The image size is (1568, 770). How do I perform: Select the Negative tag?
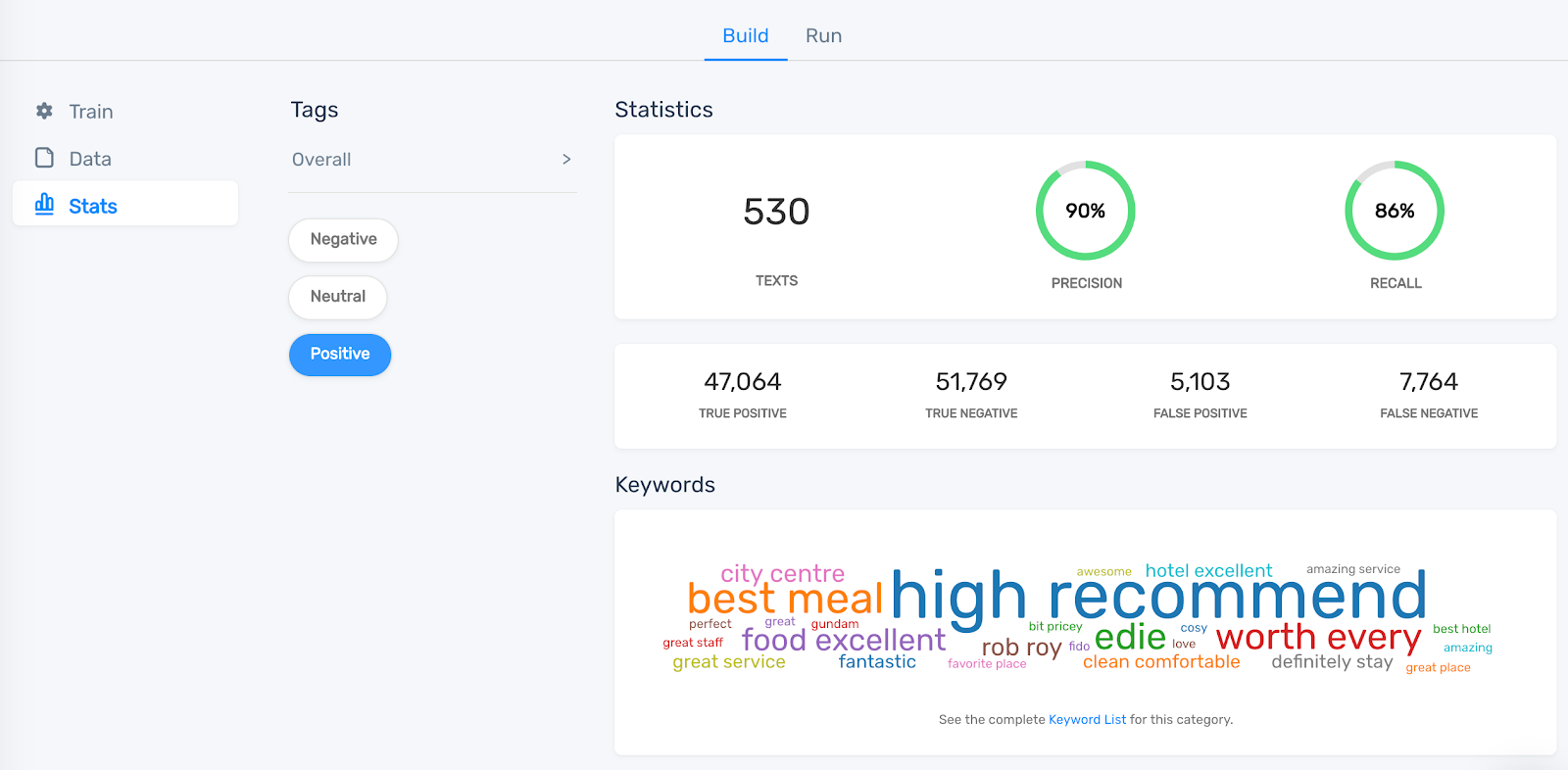[x=343, y=240]
